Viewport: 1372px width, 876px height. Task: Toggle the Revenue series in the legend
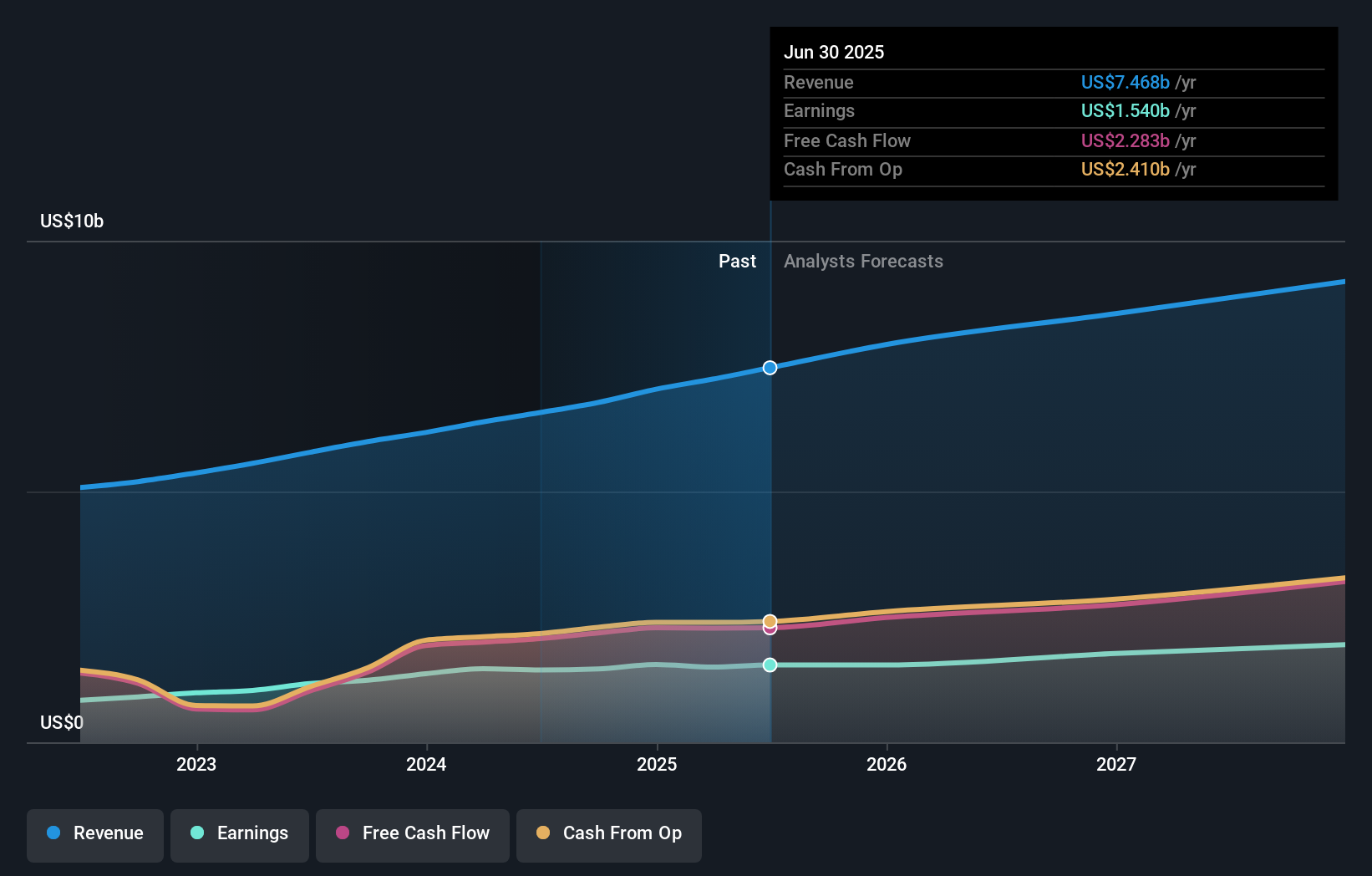[94, 833]
